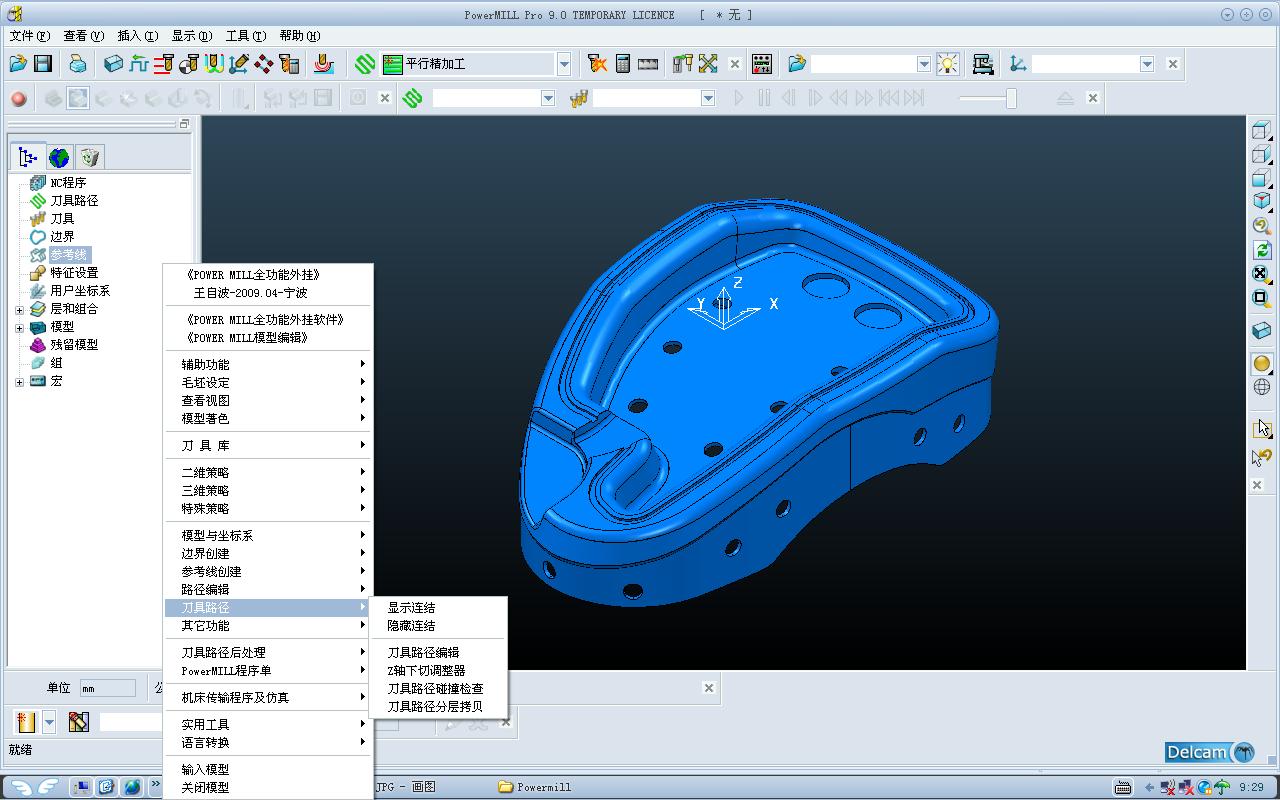Click the red record button icon
Viewport: 1280px width, 800px height.
coord(19,98)
